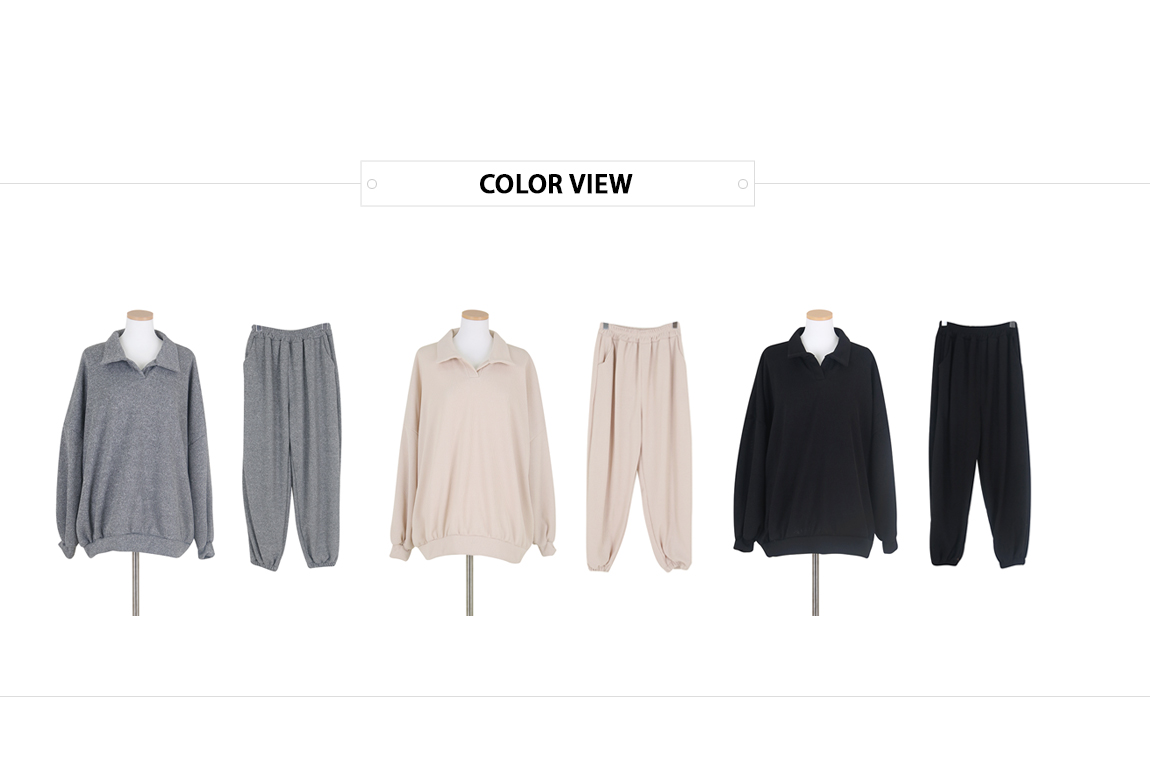Click the elastic waistband of gray pants
The height and width of the screenshot is (764, 1150).
[x=290, y=334]
